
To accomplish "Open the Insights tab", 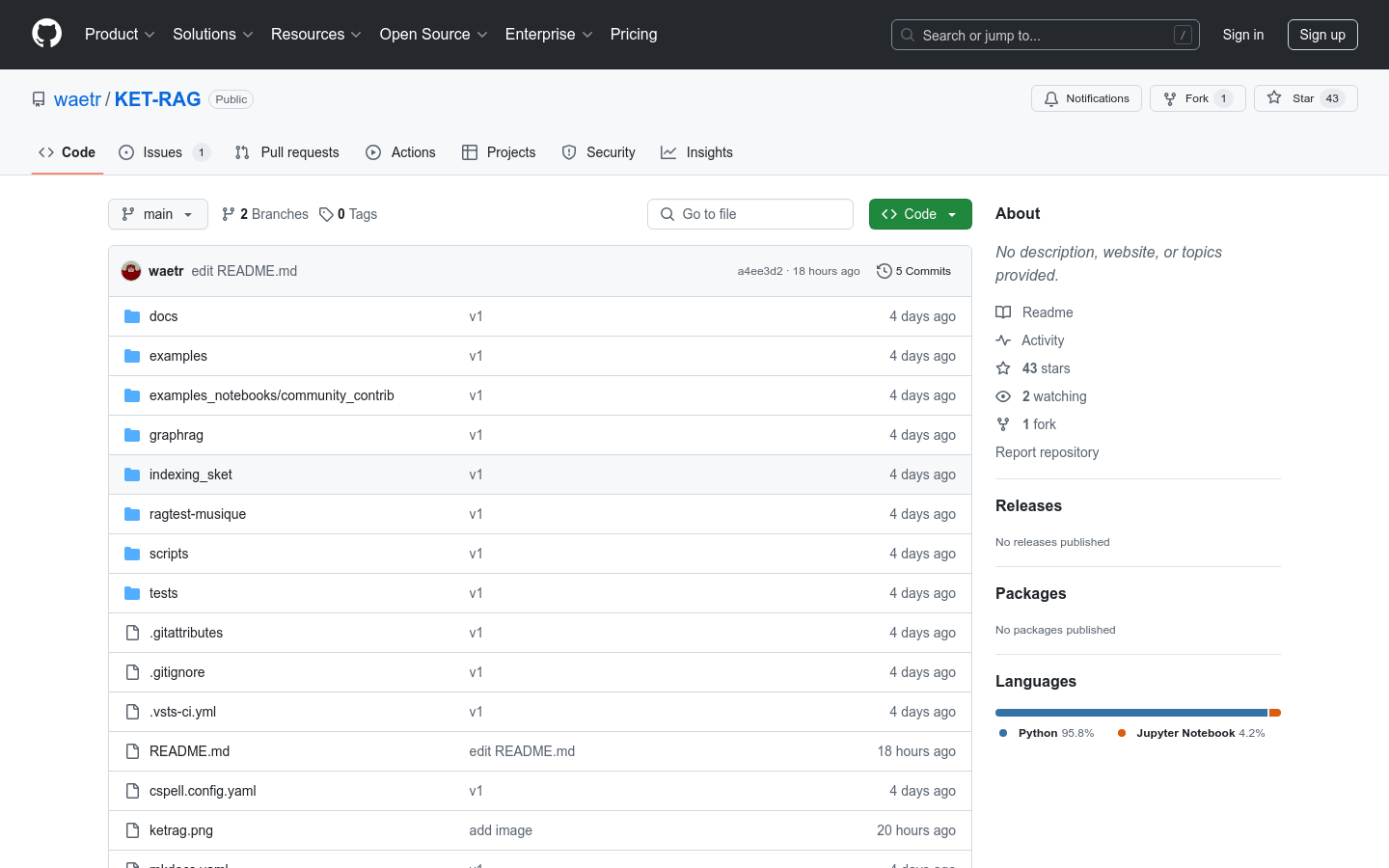I will tap(697, 152).
